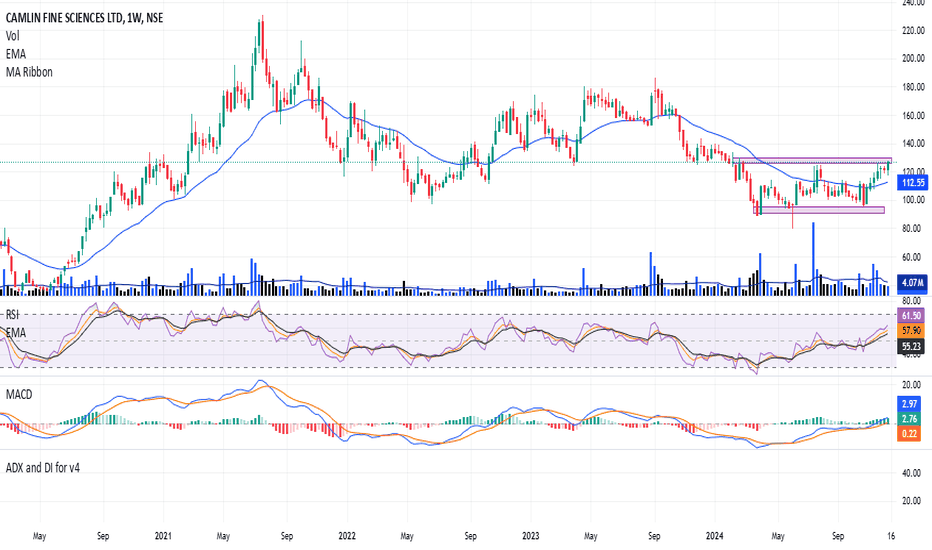Click the dark 55.23 RSI value tag
Viewport: 932px width, 550px height.
[x=911, y=345]
